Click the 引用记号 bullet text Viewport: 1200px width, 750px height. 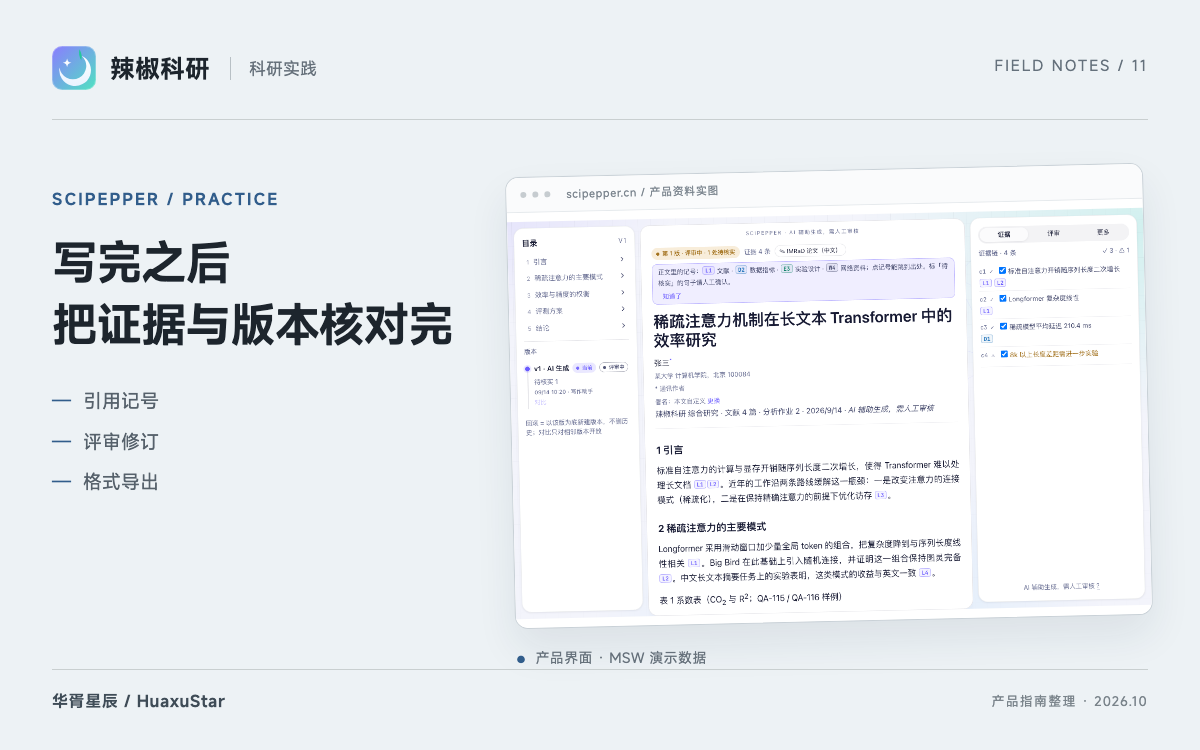coord(121,401)
